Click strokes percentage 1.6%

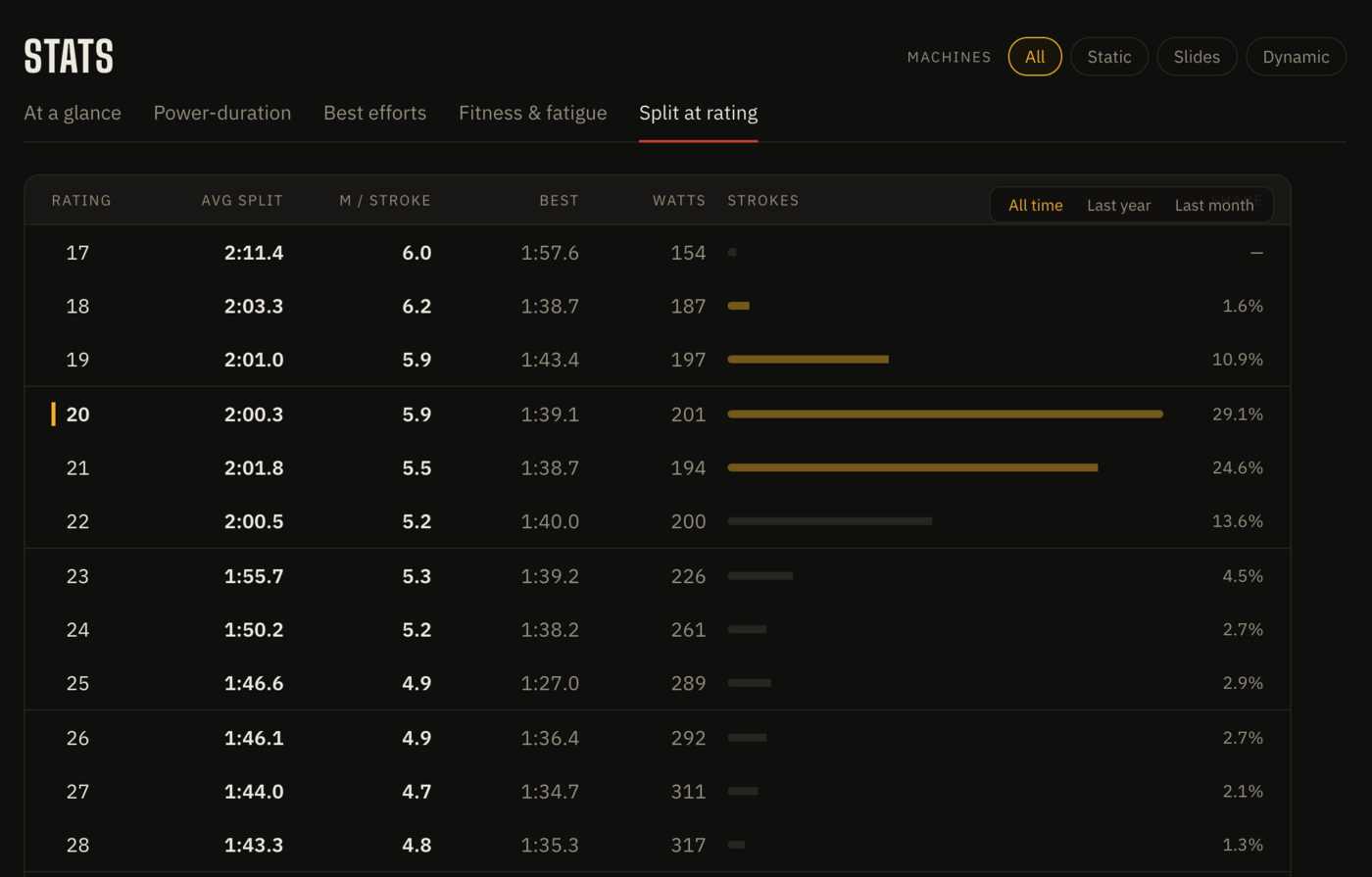(x=1243, y=306)
